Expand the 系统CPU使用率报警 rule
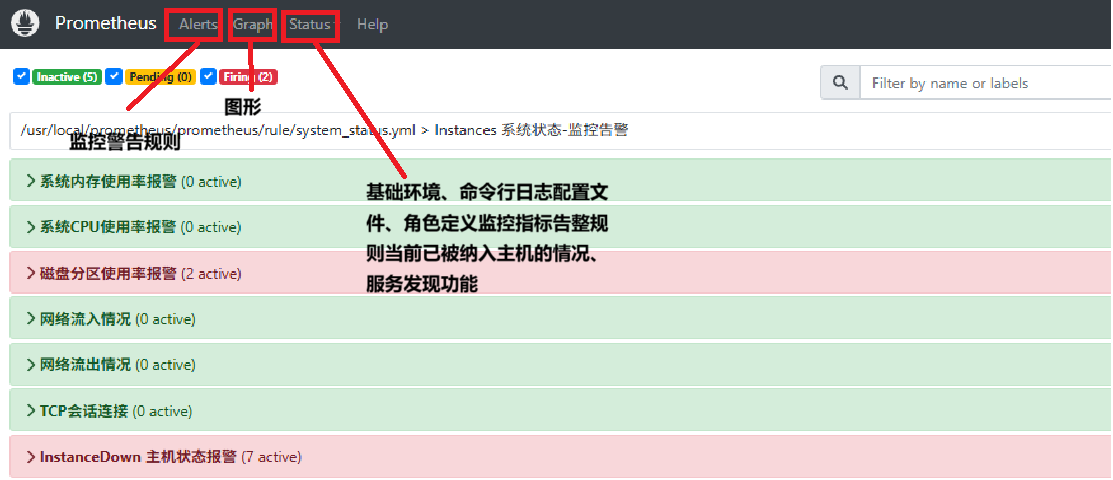The width and height of the screenshot is (1113, 480). pos(561,227)
